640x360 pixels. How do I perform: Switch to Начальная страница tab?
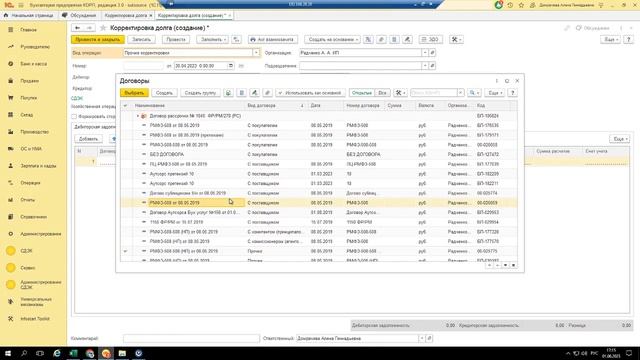click(x=29, y=16)
